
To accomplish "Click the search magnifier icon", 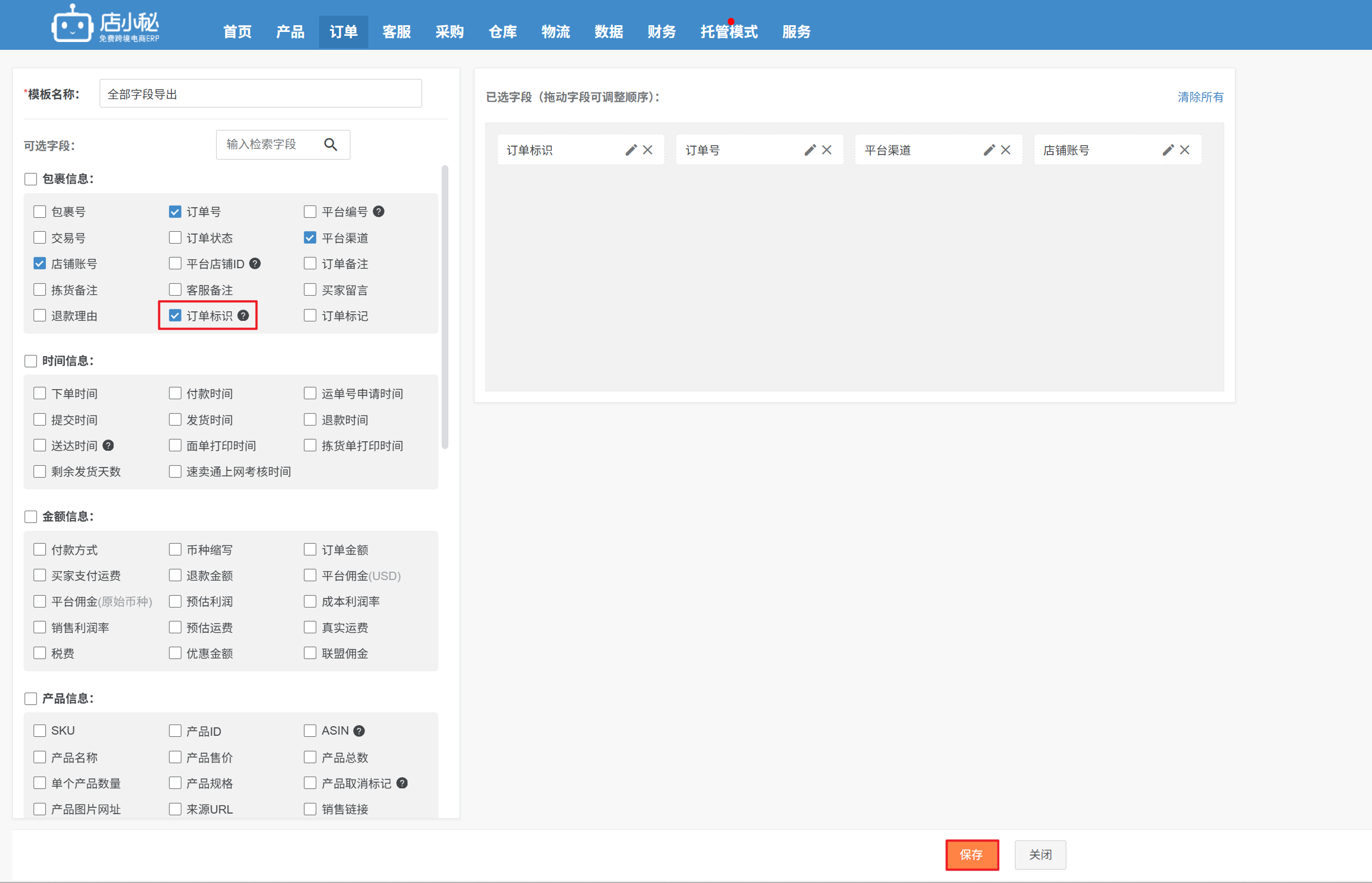I will 330,144.
